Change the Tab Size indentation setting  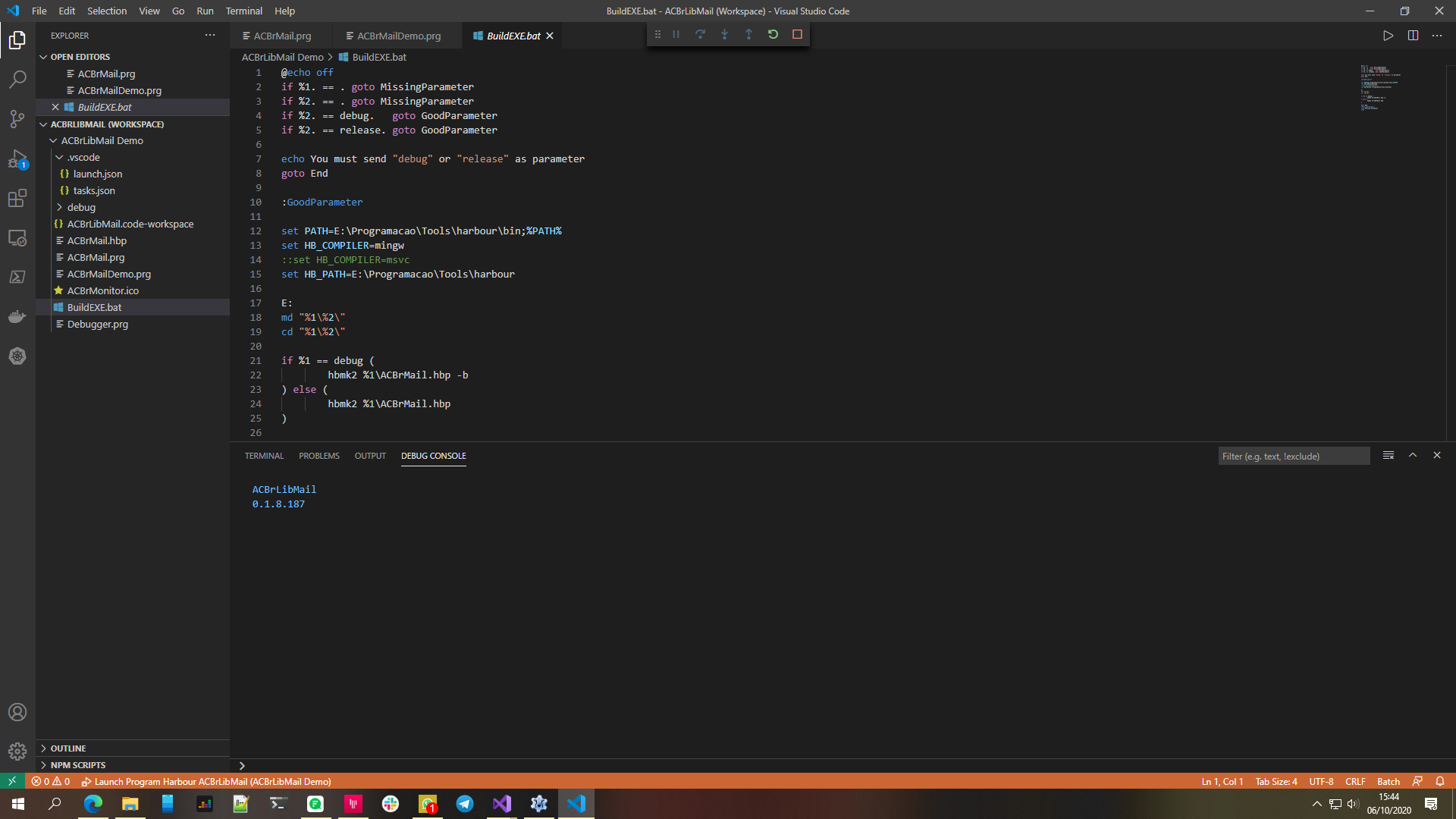(1276, 781)
